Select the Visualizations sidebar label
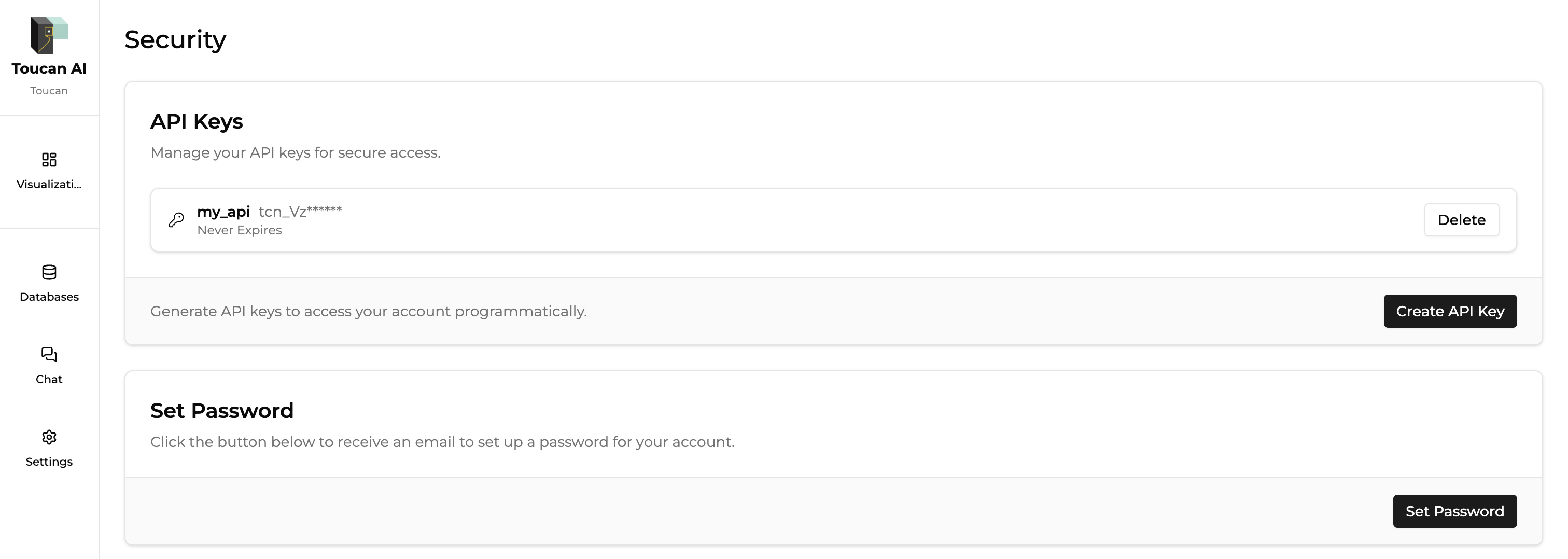 click(49, 185)
